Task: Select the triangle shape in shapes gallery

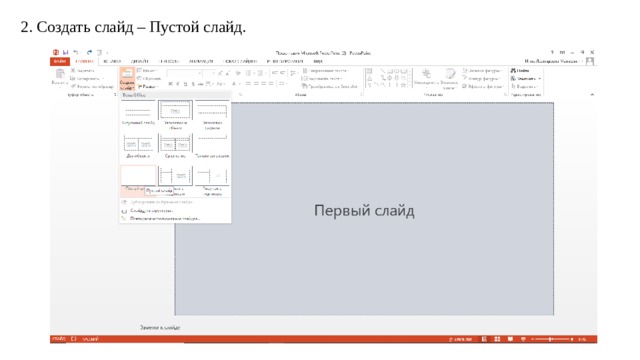Action: click(370, 78)
